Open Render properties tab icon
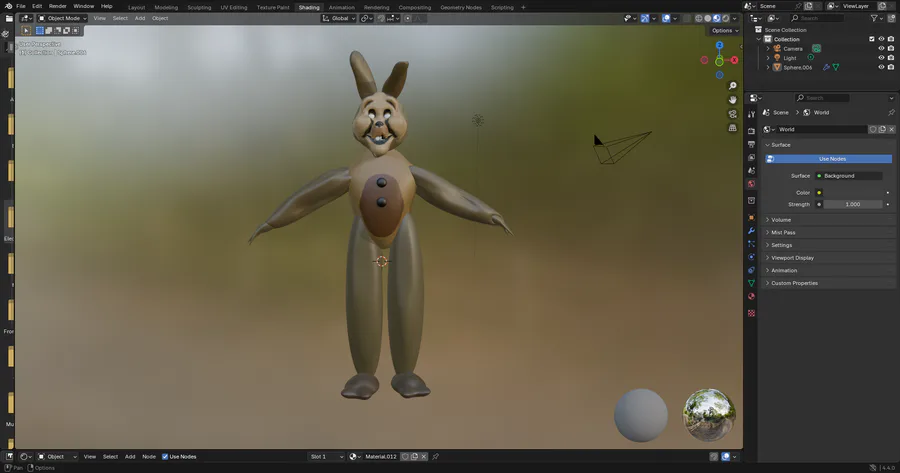 click(x=751, y=131)
